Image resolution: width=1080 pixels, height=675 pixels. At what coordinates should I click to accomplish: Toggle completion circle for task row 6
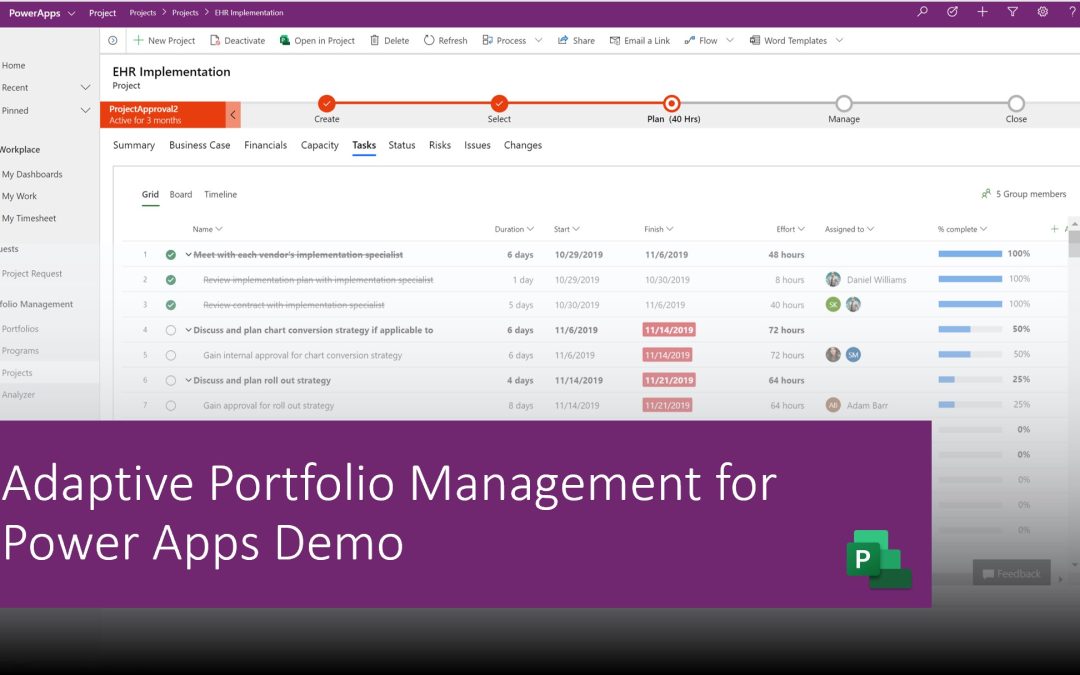click(x=171, y=381)
